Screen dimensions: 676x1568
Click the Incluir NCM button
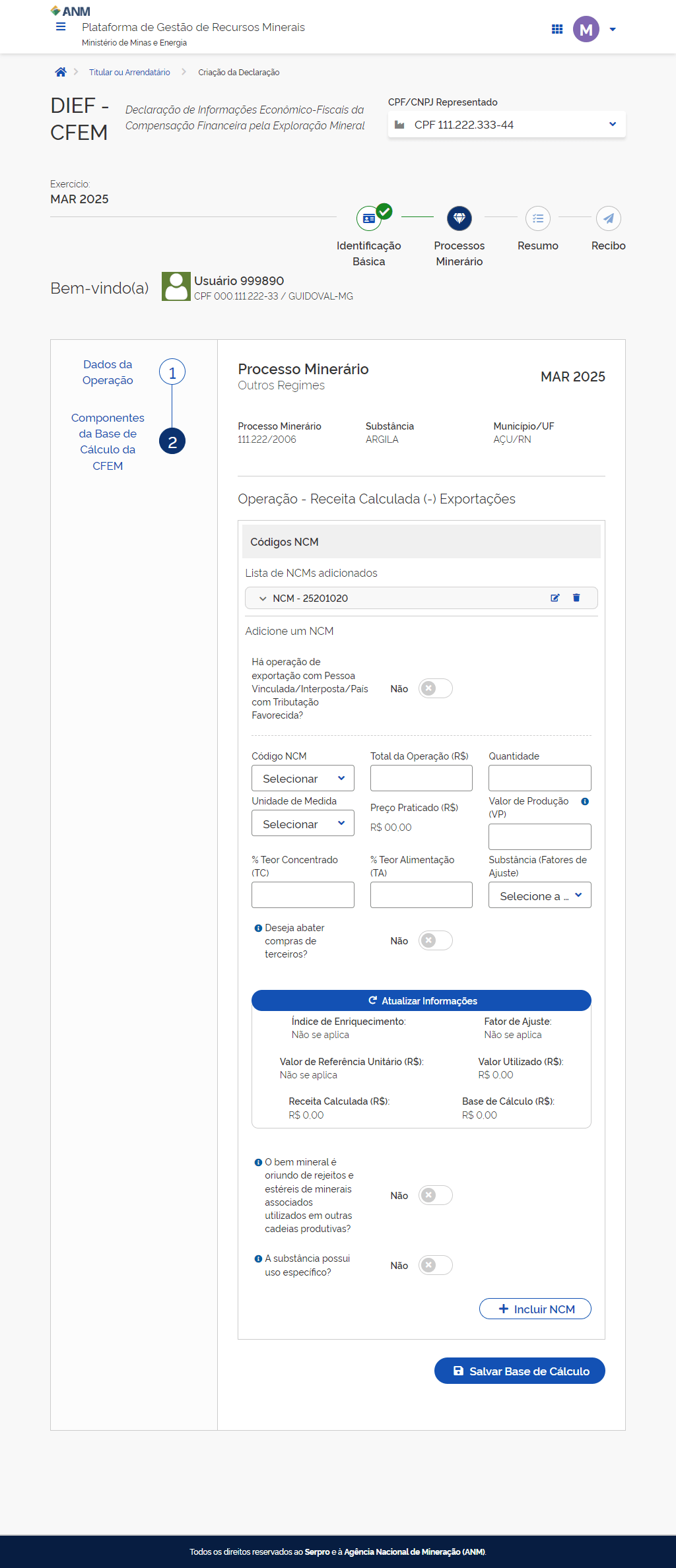point(535,1309)
